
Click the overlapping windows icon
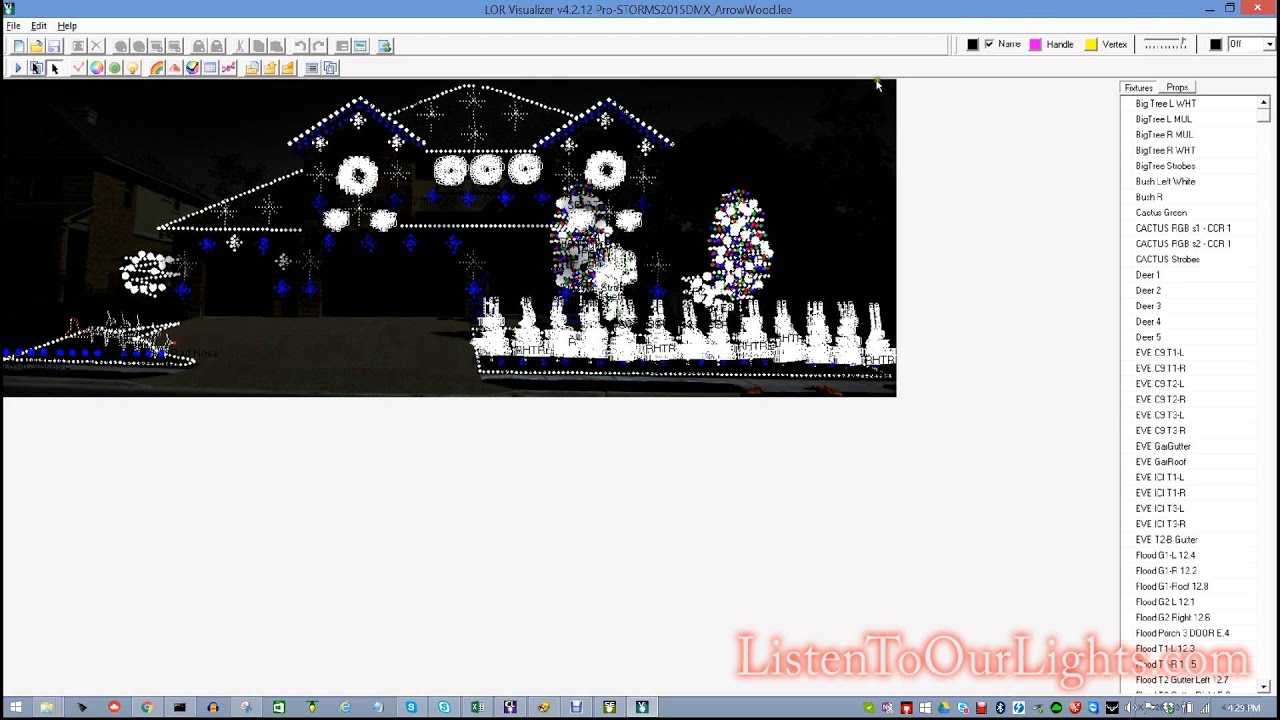click(x=331, y=68)
